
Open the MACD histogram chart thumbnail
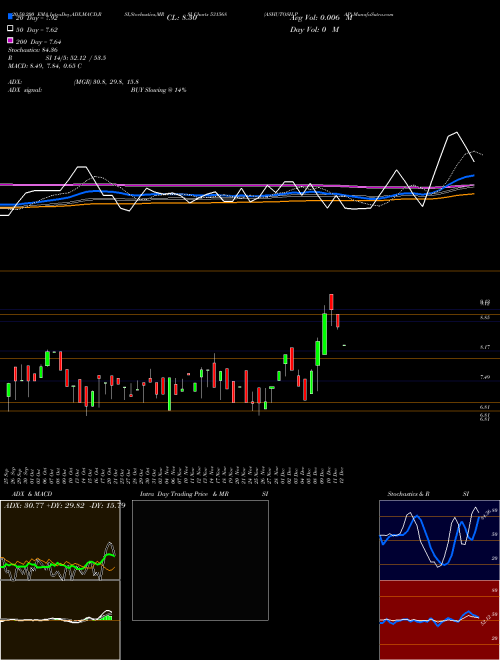(x=60, y=620)
